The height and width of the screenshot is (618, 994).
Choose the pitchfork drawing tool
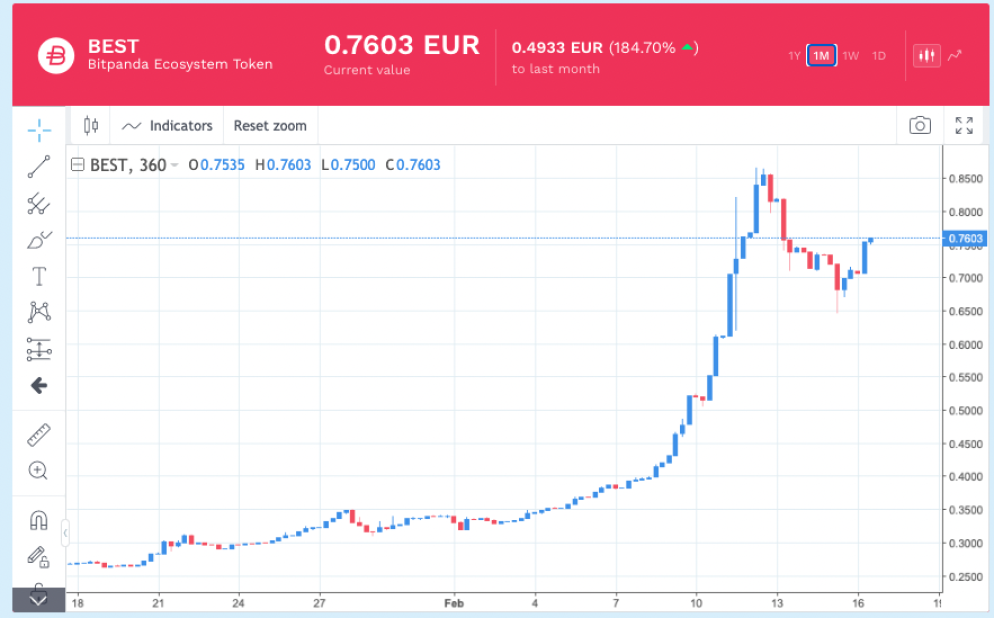39,203
